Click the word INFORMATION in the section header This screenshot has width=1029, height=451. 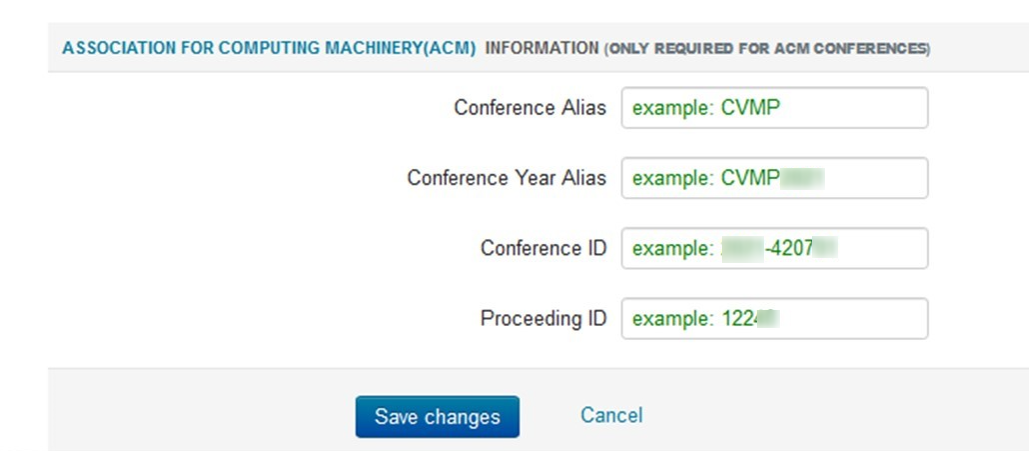[x=541, y=48]
